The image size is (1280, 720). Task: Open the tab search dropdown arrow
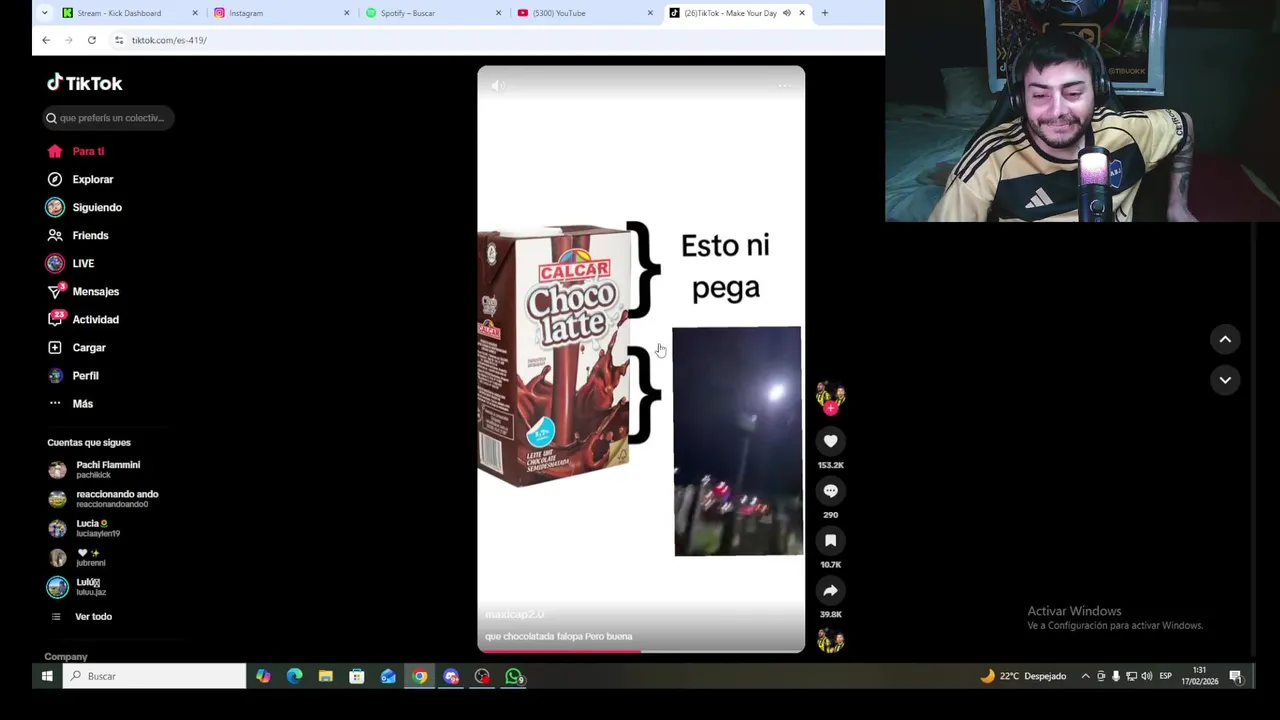[44, 13]
